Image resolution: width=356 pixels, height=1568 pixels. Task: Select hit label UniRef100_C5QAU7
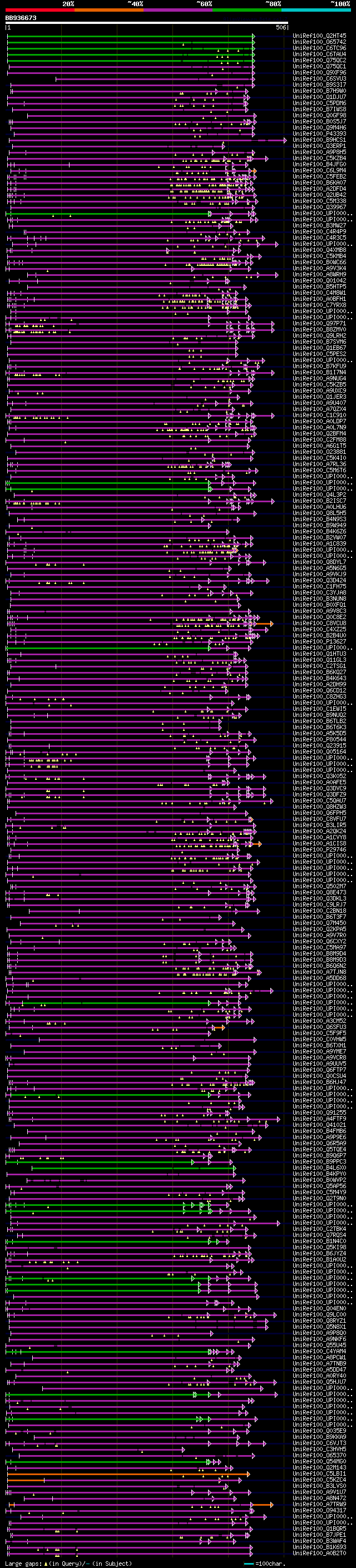[319, 800]
